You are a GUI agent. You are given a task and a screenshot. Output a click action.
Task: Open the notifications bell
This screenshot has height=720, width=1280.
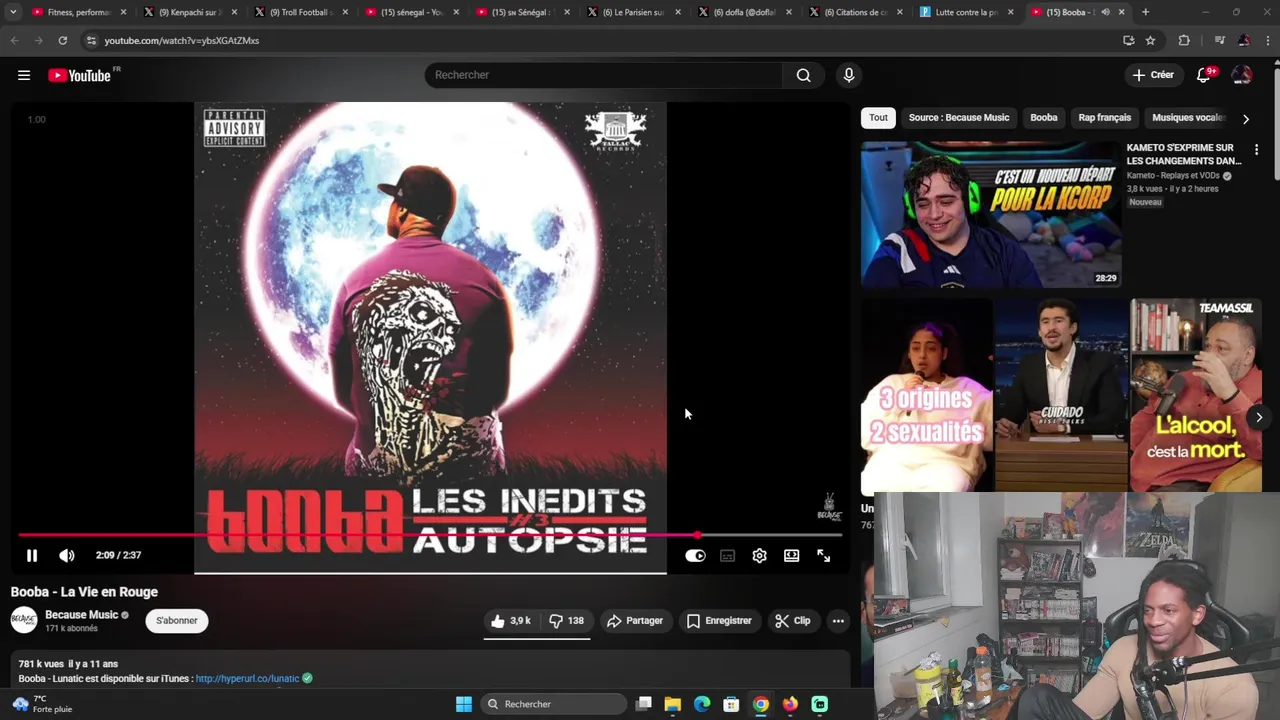1204,75
